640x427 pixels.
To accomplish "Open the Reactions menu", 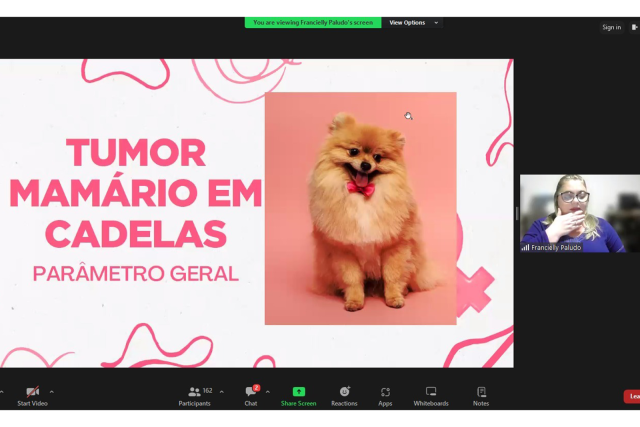I will pos(344,391).
